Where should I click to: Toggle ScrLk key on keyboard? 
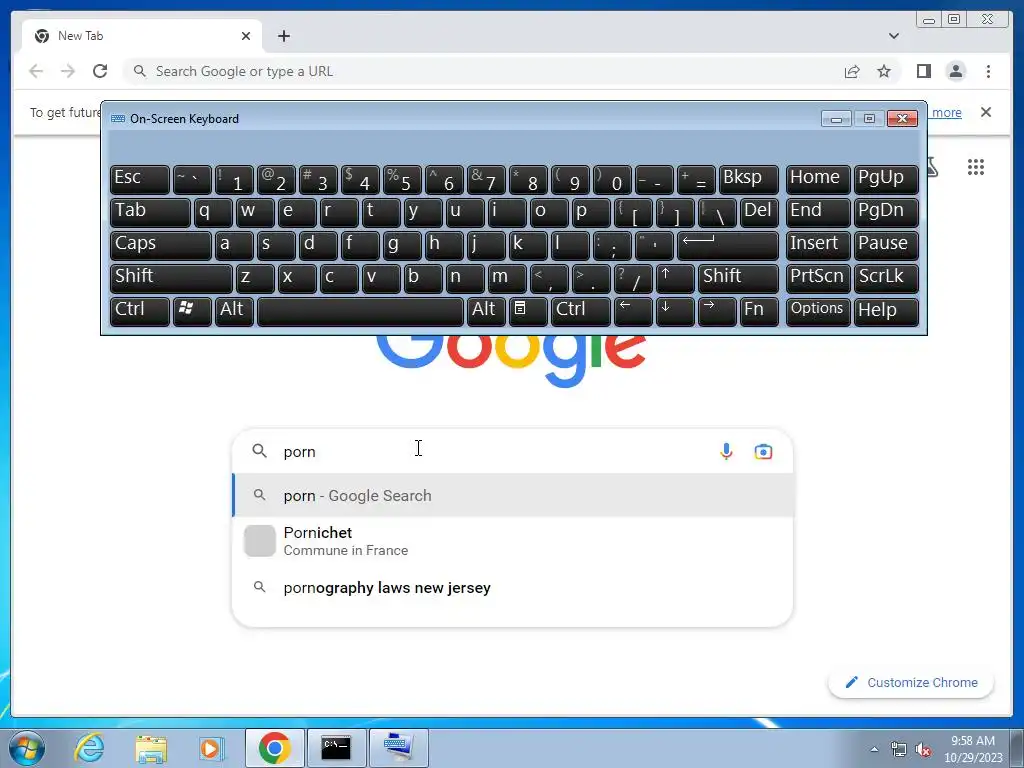point(886,278)
